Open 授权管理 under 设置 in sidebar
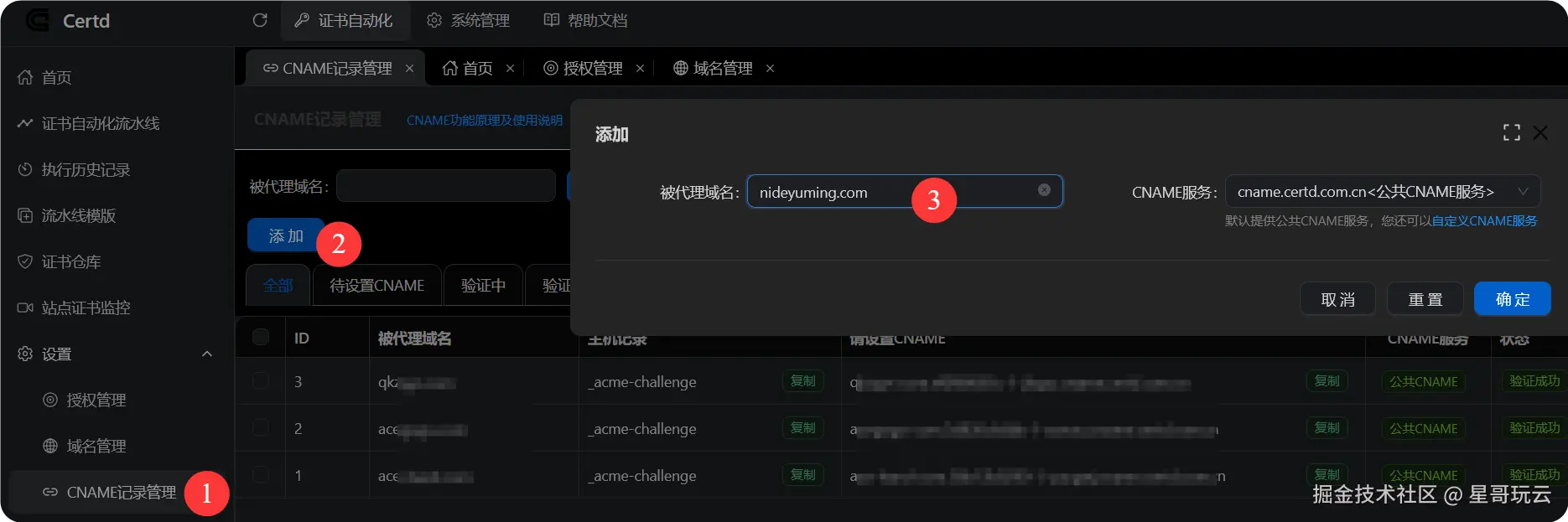1568x522 pixels. pos(116,400)
